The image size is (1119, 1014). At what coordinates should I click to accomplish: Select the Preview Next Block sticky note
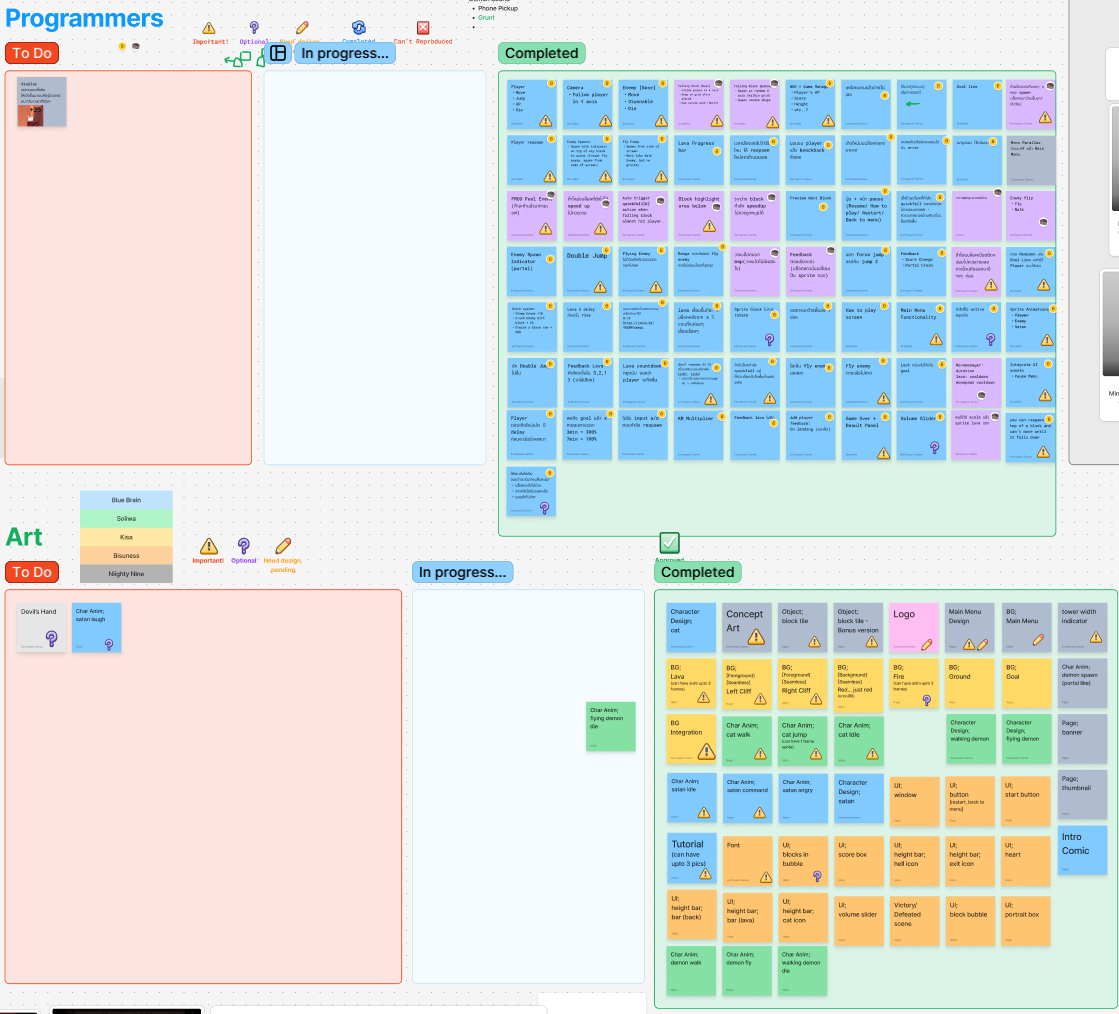point(811,216)
